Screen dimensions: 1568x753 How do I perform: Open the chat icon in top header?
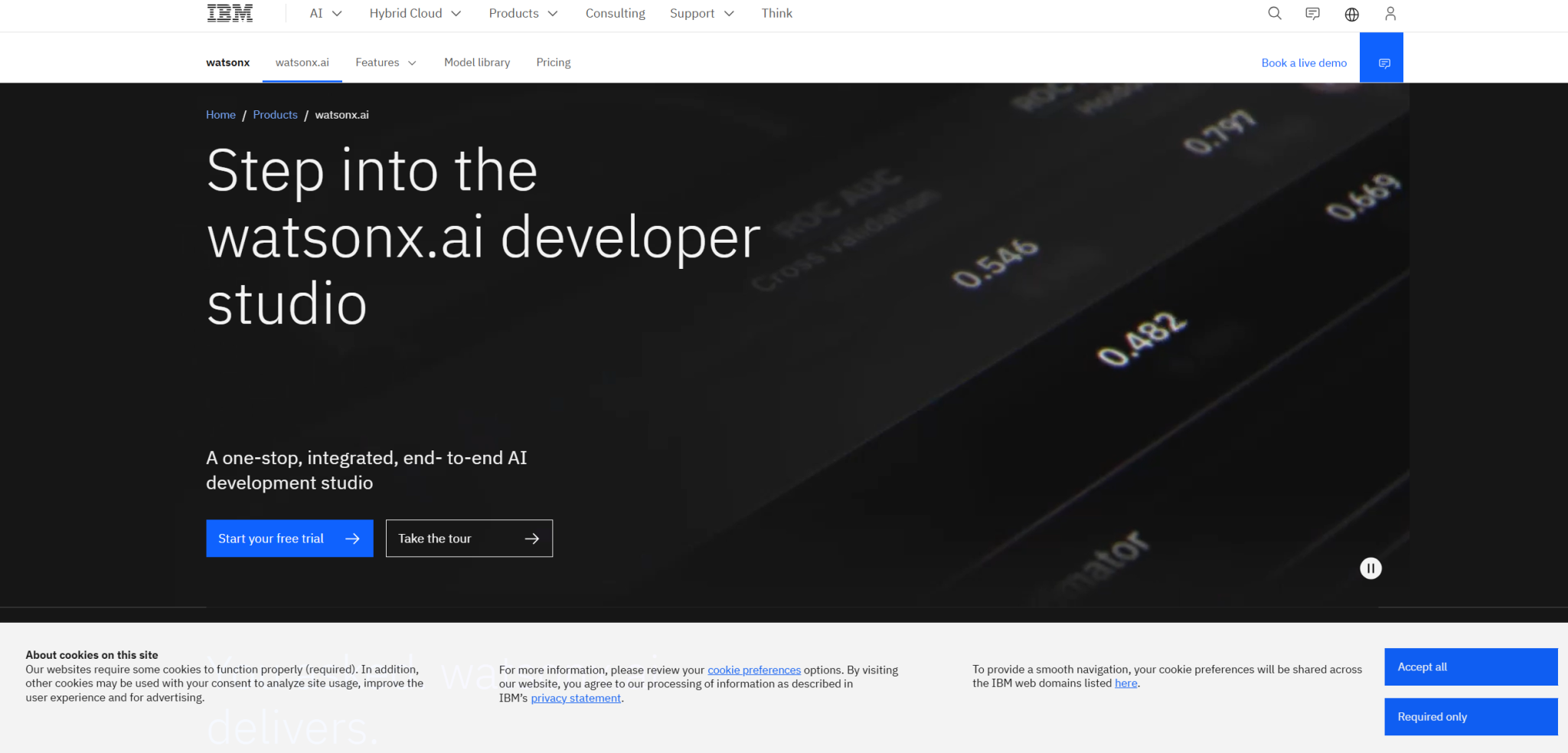(1313, 13)
